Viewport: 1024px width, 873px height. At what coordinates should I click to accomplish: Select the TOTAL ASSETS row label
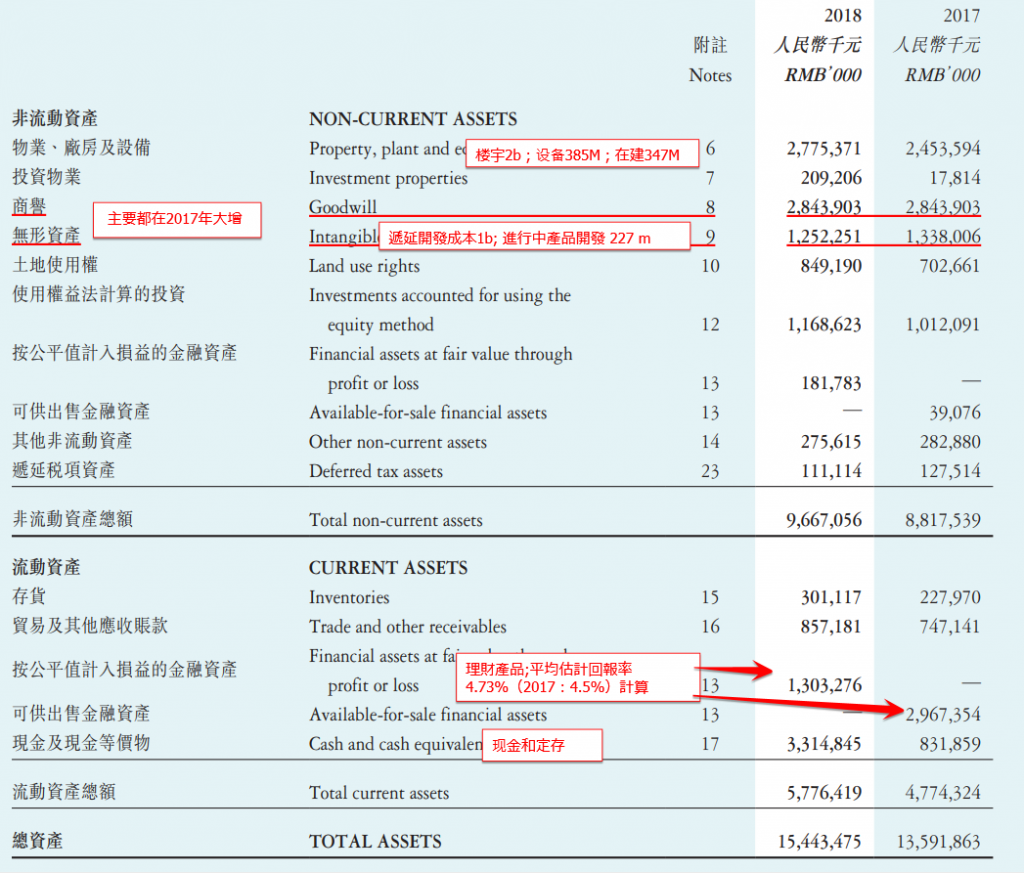coord(375,842)
